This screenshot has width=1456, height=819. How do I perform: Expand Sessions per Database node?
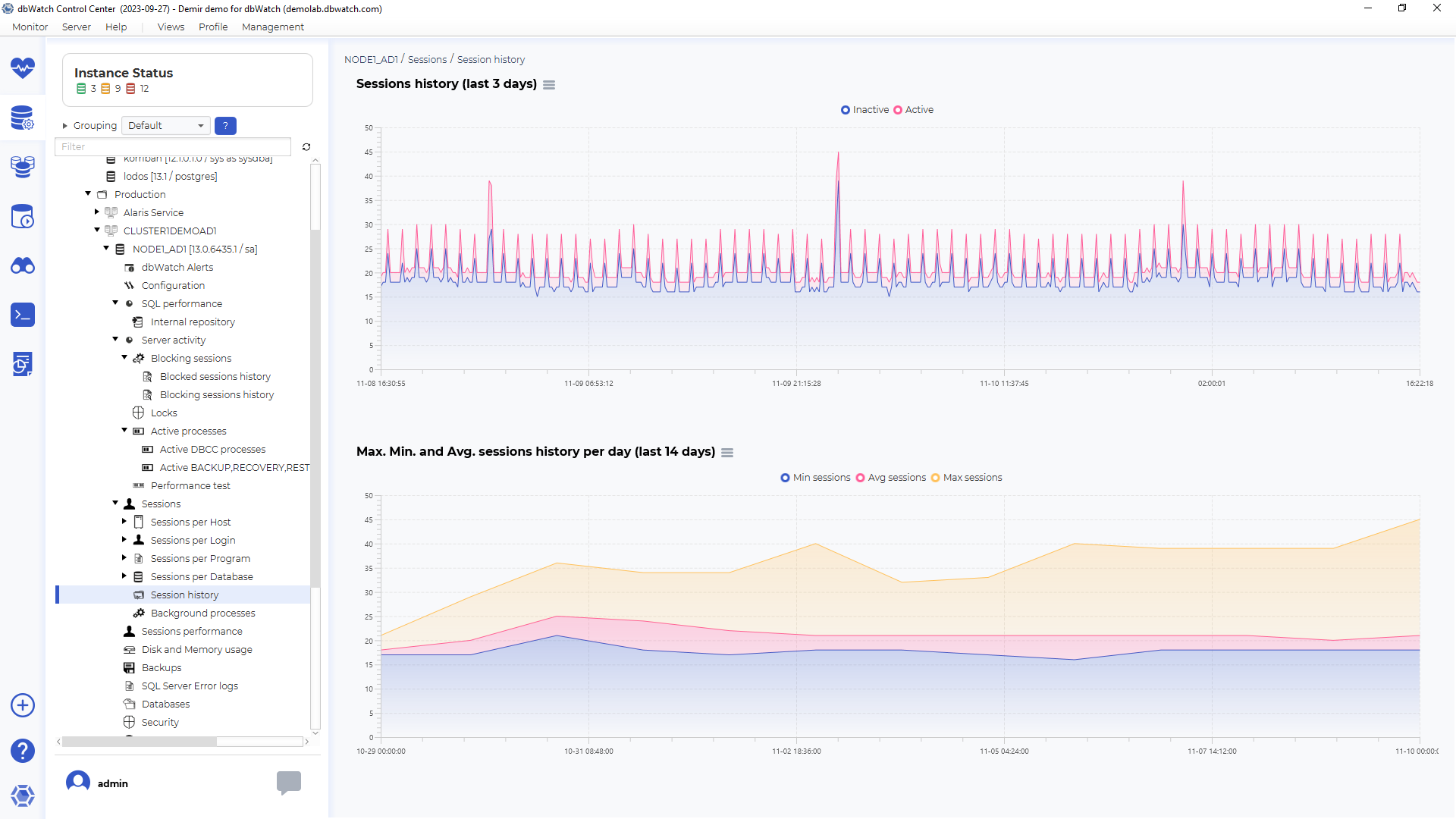(124, 576)
